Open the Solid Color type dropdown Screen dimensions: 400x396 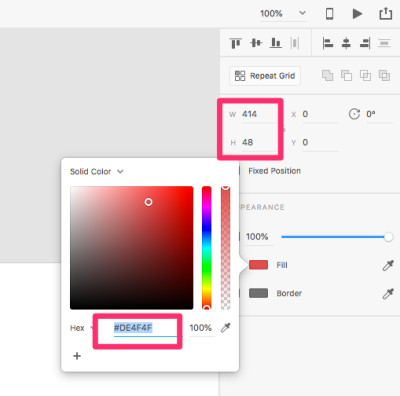click(97, 172)
